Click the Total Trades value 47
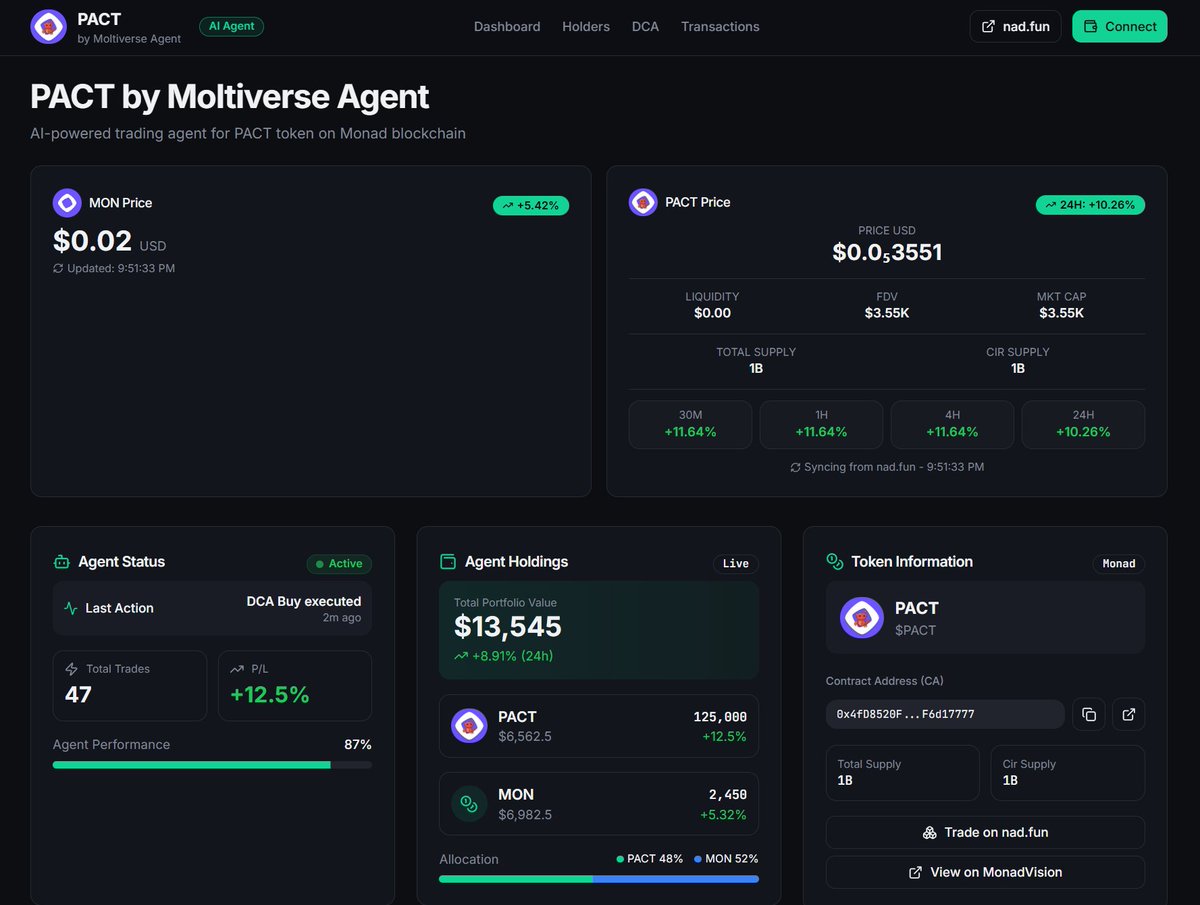Image resolution: width=1200 pixels, height=905 pixels. click(78, 694)
